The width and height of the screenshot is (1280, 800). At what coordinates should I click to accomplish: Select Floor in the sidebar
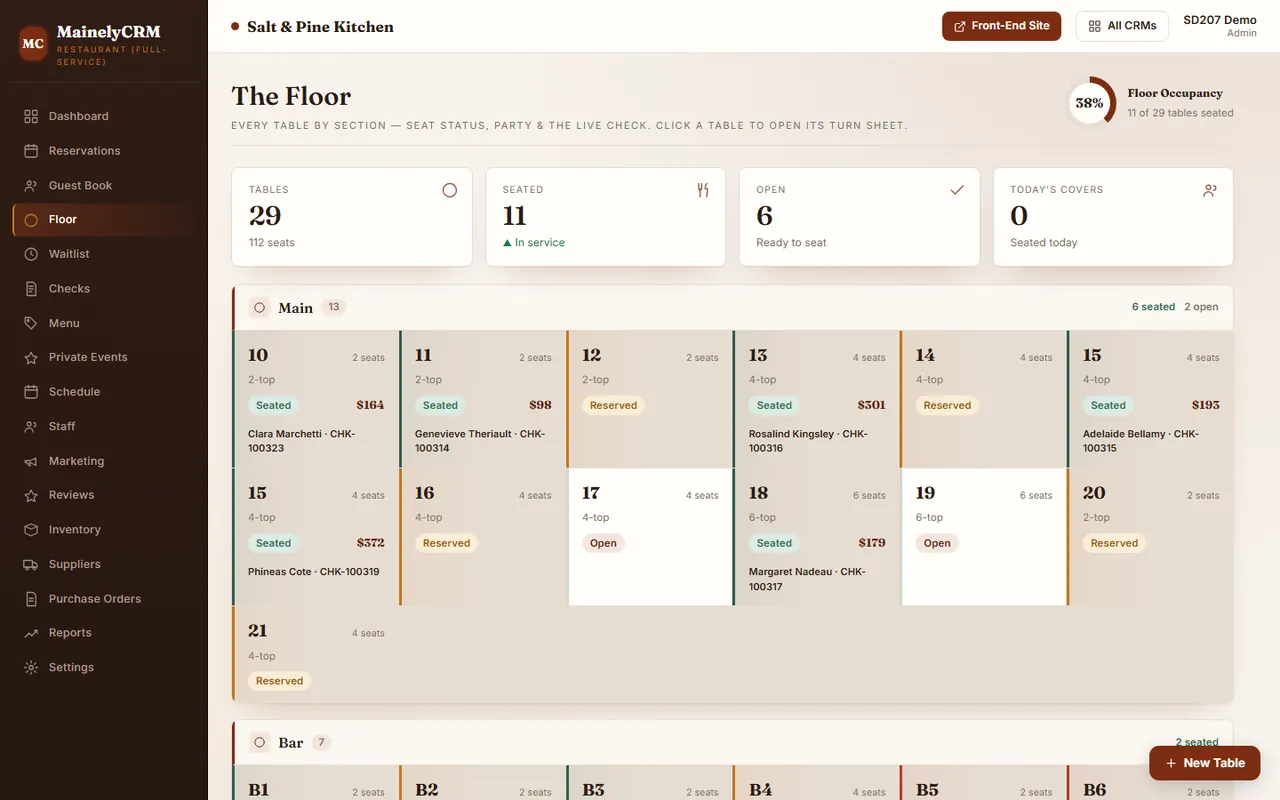(x=104, y=220)
